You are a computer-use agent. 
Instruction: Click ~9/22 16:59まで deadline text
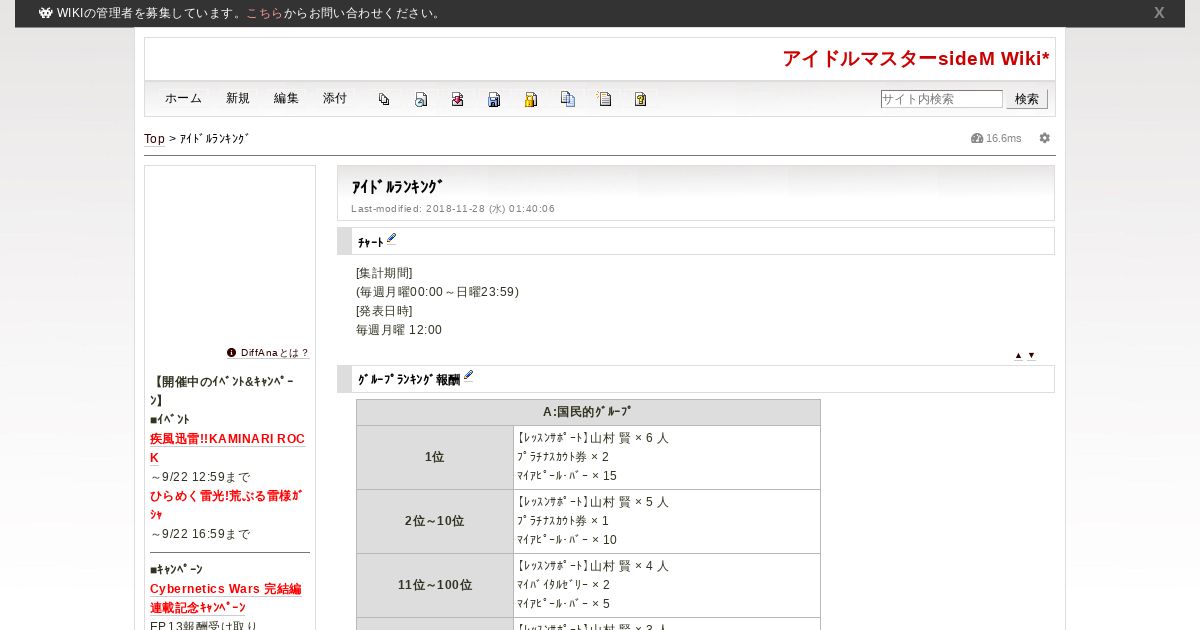(201, 534)
